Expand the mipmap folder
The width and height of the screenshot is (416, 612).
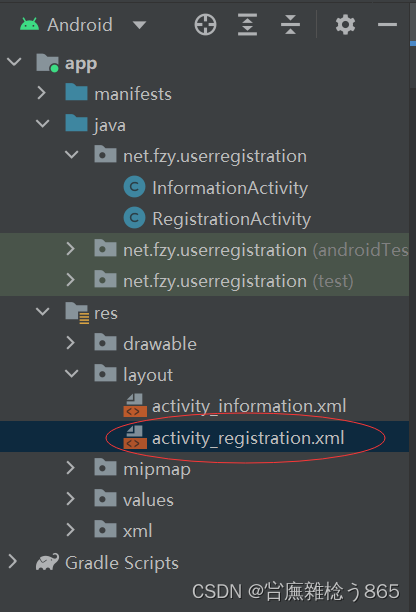click(71, 468)
